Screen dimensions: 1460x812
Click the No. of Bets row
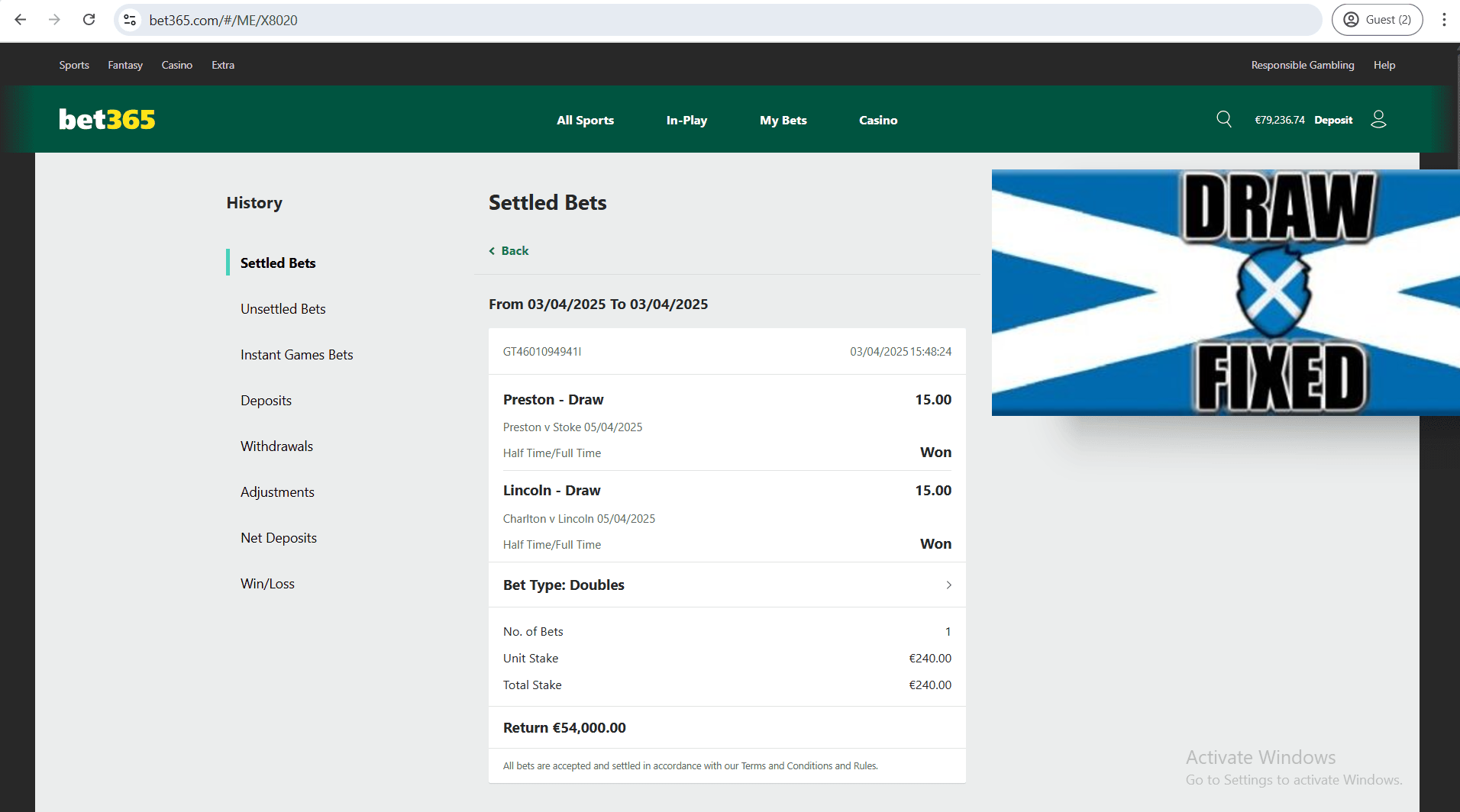pos(727,631)
